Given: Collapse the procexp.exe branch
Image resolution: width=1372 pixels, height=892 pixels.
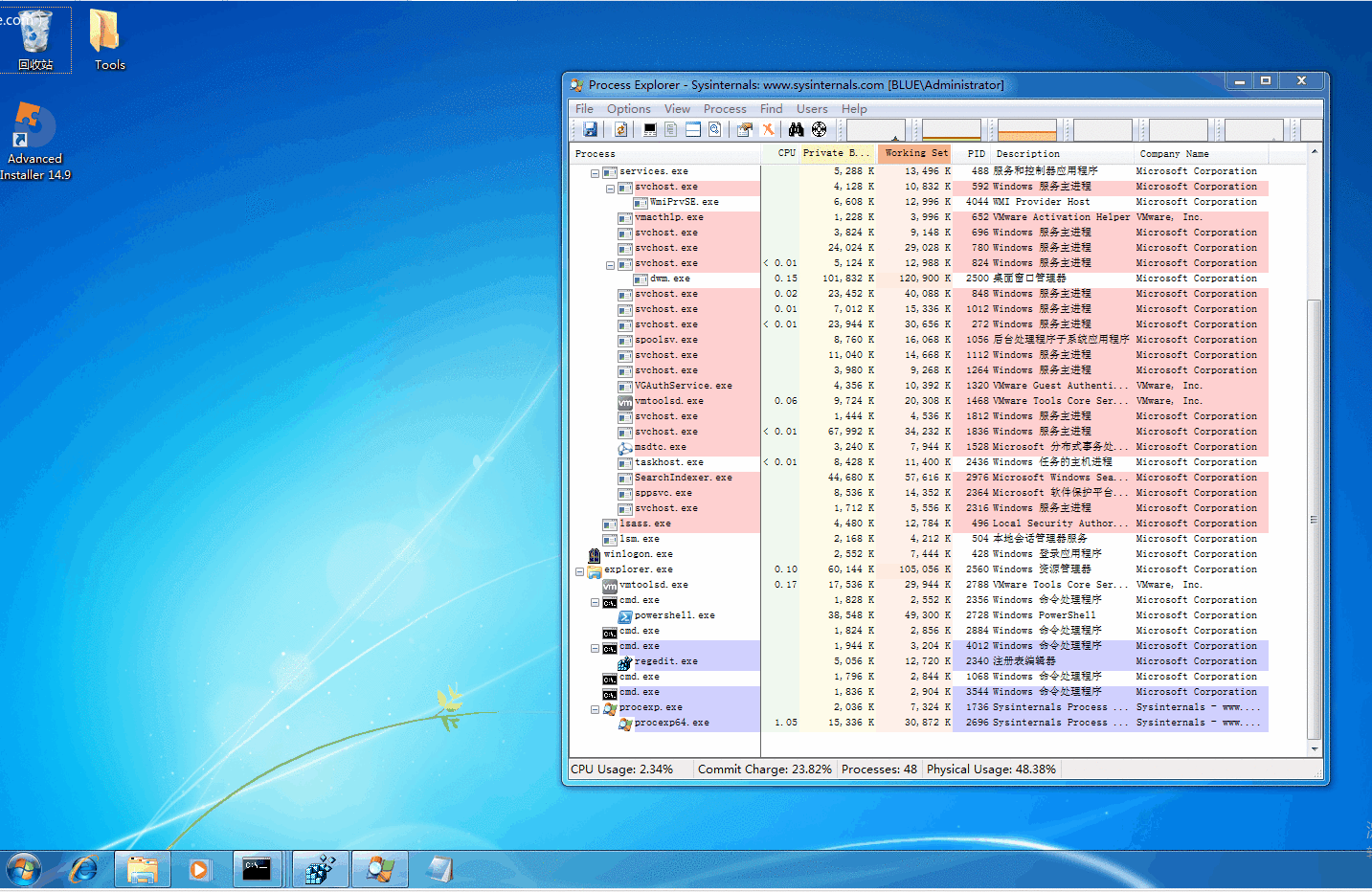Looking at the screenshot, I should pos(595,709).
